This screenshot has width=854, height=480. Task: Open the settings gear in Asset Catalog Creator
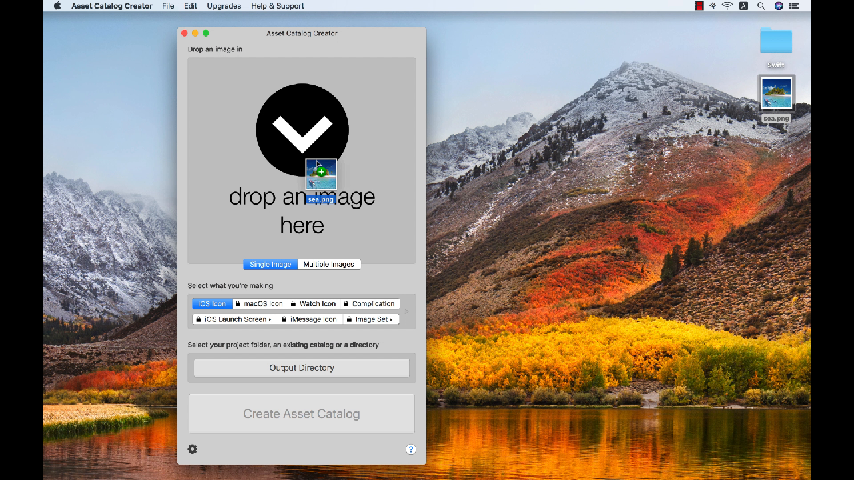192,449
